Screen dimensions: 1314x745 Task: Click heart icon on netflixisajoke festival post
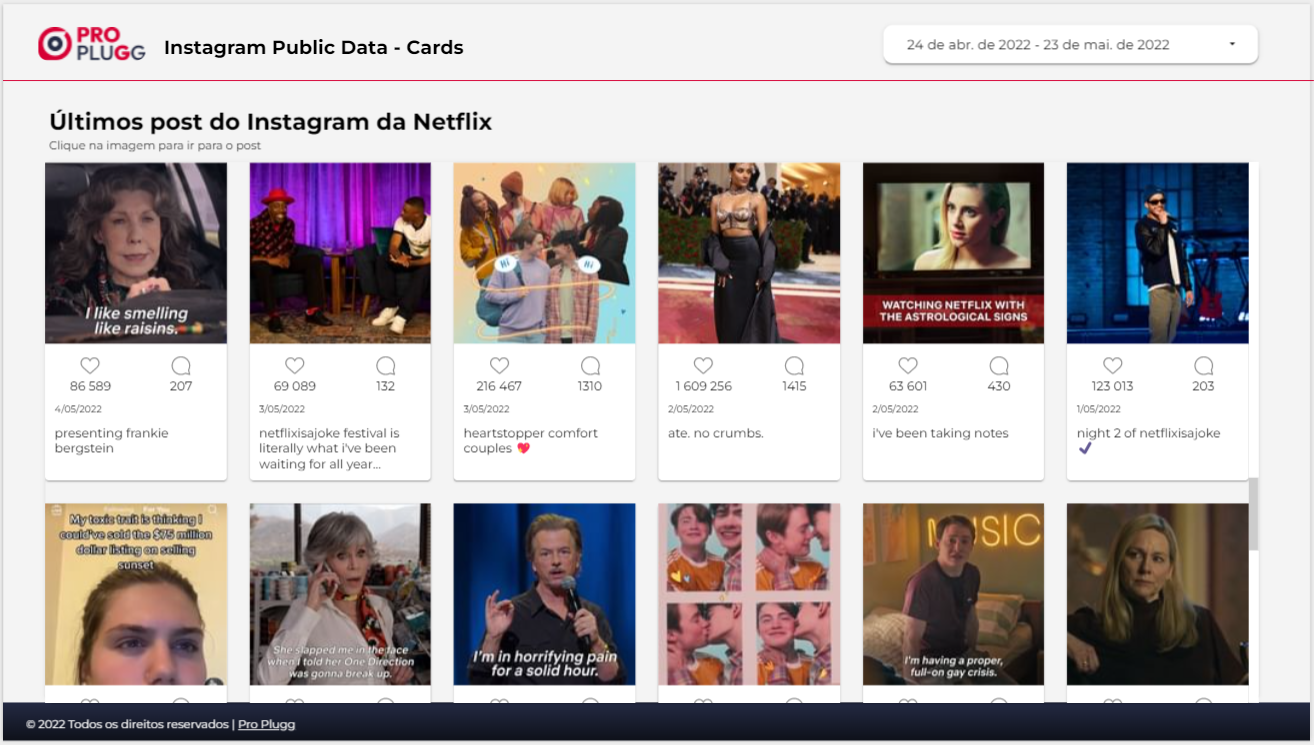click(x=294, y=365)
